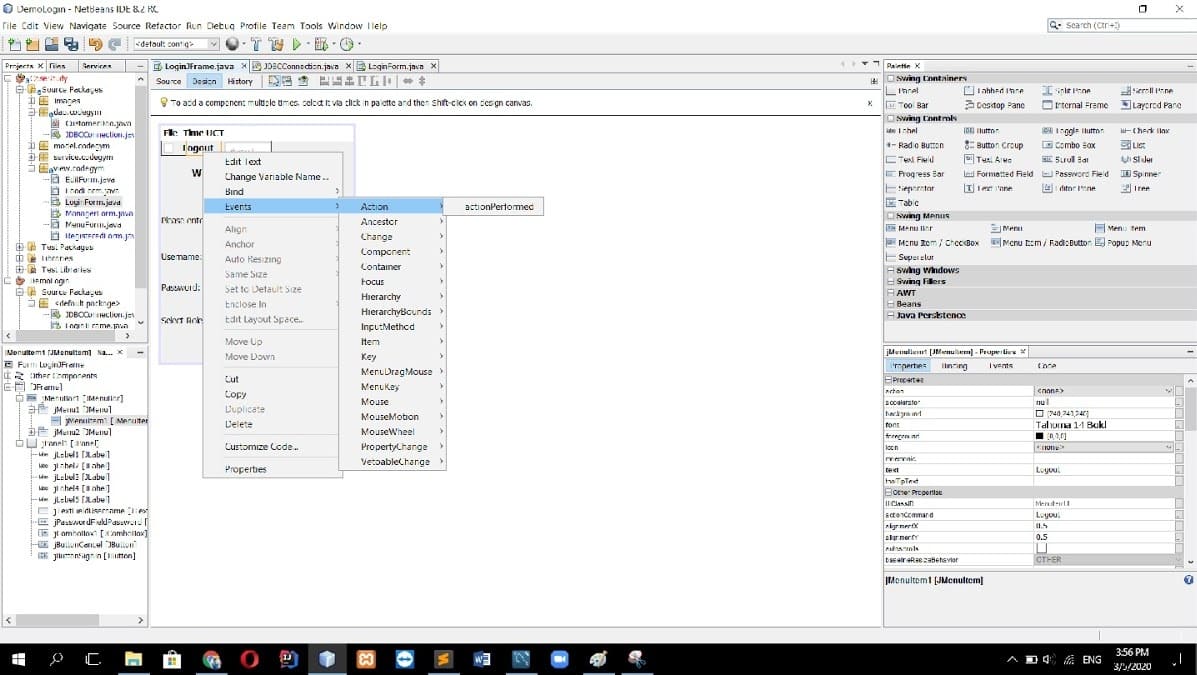The image size is (1197, 675).
Task: Click the Undo arrow in main toolbar
Action: tap(95, 44)
